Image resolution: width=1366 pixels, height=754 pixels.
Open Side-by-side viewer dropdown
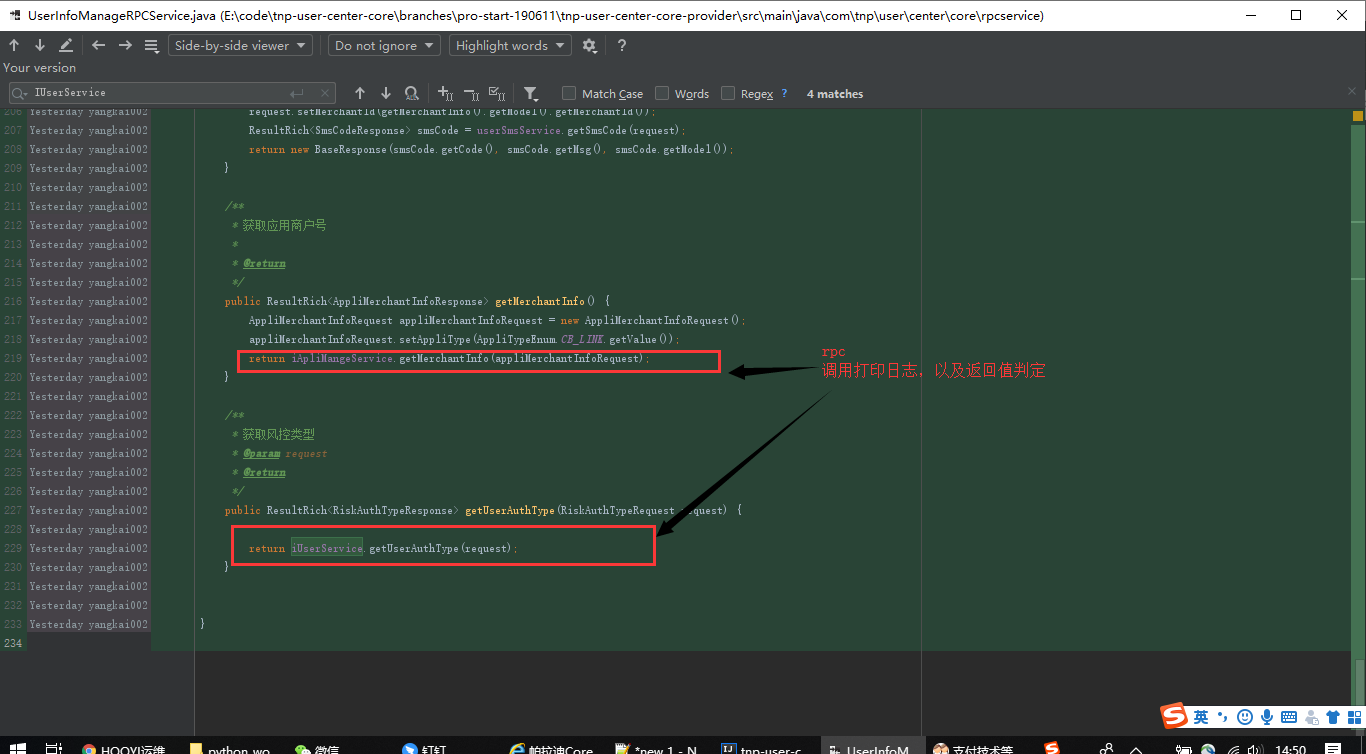(x=240, y=45)
